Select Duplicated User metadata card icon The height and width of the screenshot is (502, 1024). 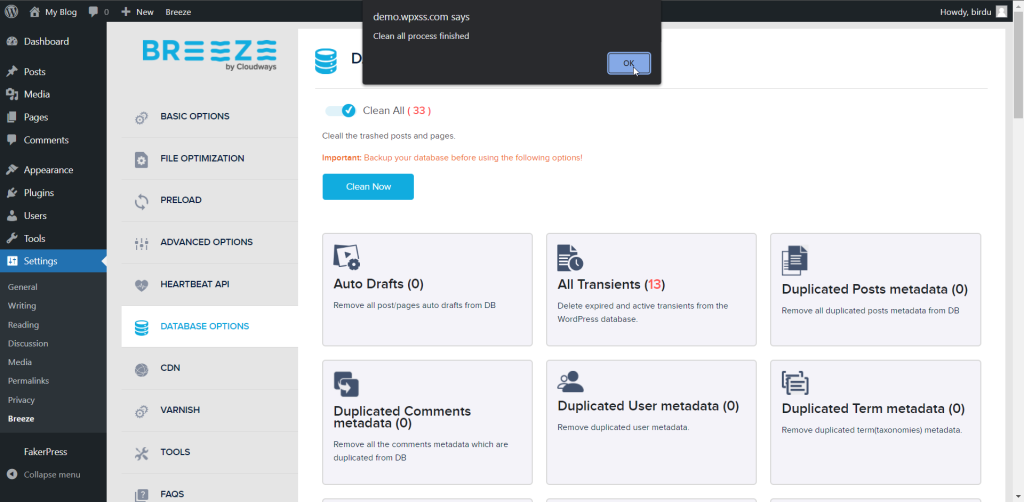[570, 381]
